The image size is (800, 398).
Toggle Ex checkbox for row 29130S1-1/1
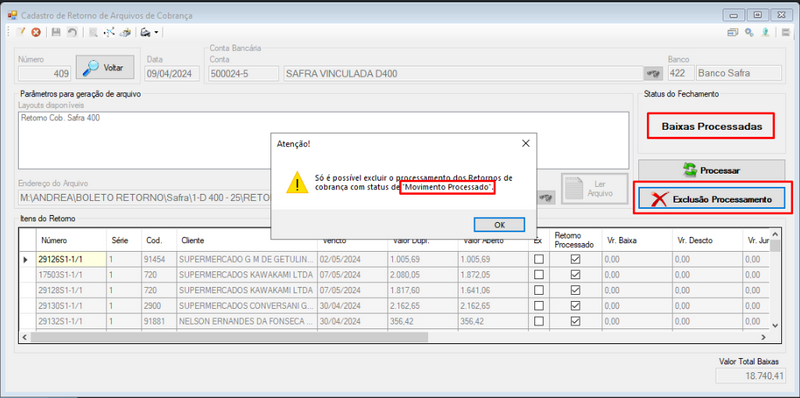(x=538, y=306)
